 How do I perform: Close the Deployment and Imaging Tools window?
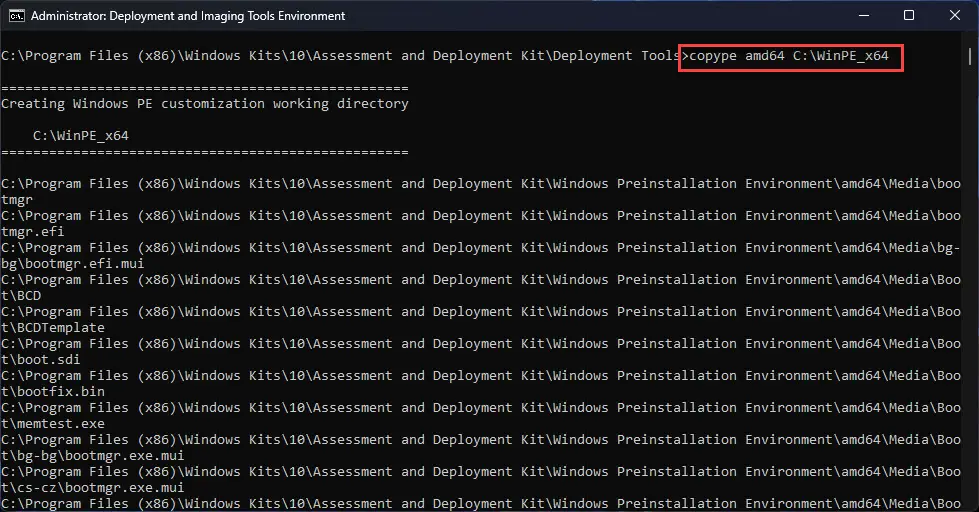coord(955,16)
